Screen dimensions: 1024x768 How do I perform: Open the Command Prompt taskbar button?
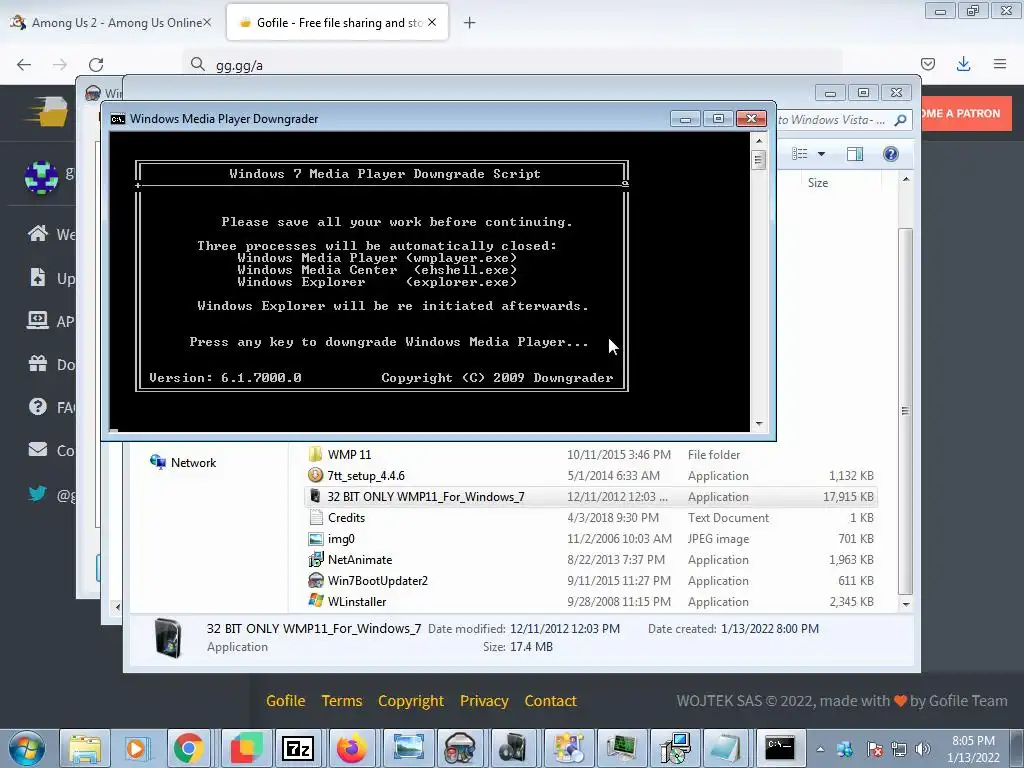780,748
